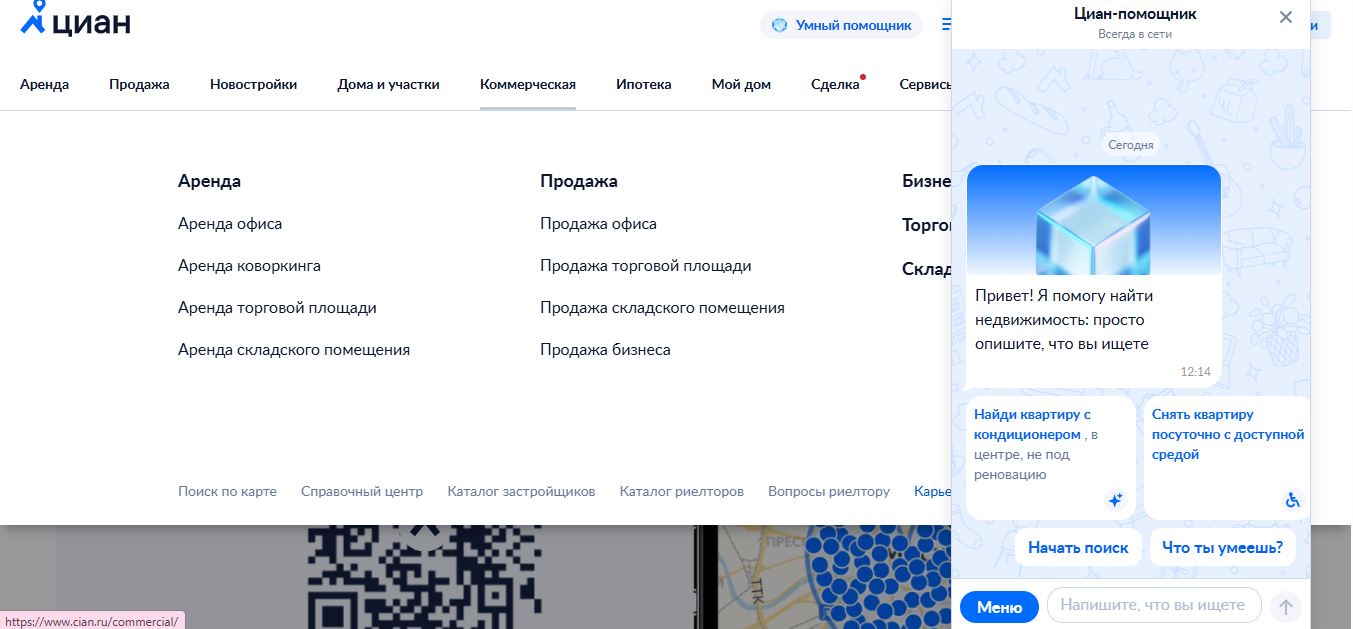Click the map with blue markers
Viewport: 1353px width, 629px height.
pos(832,577)
